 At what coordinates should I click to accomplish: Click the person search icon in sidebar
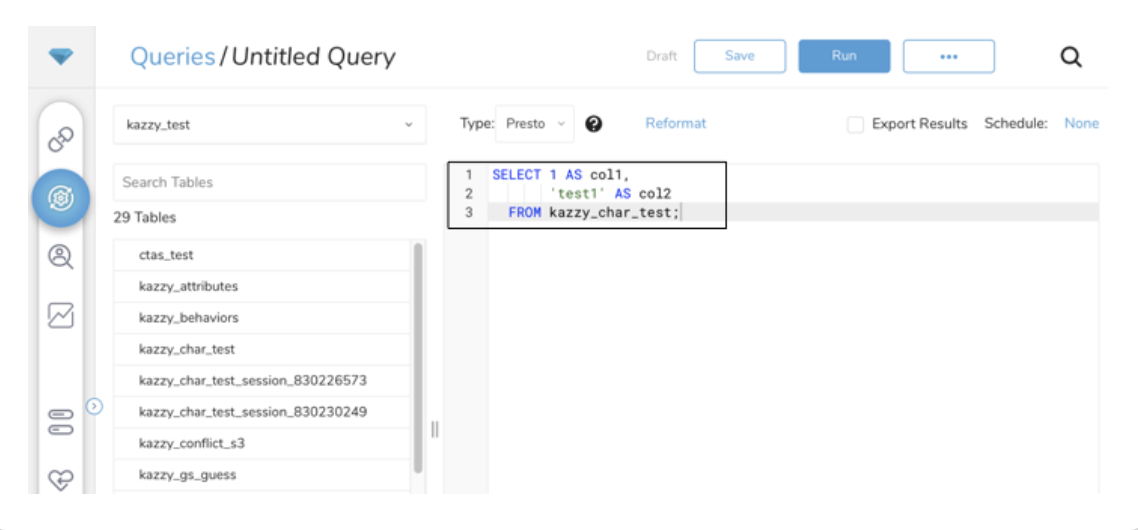[61, 257]
